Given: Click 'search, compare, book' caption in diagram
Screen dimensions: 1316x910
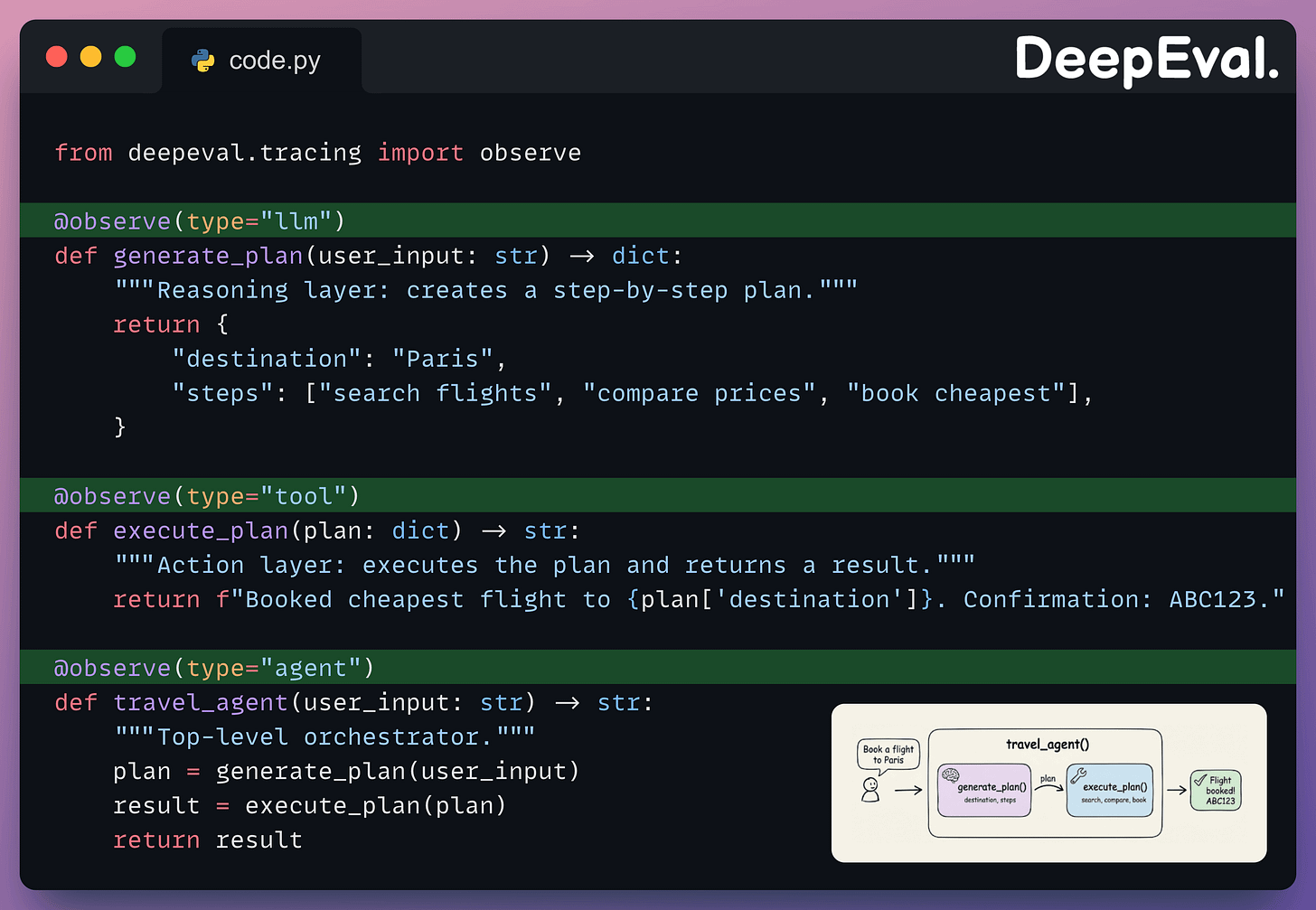Looking at the screenshot, I should click(x=1114, y=800).
